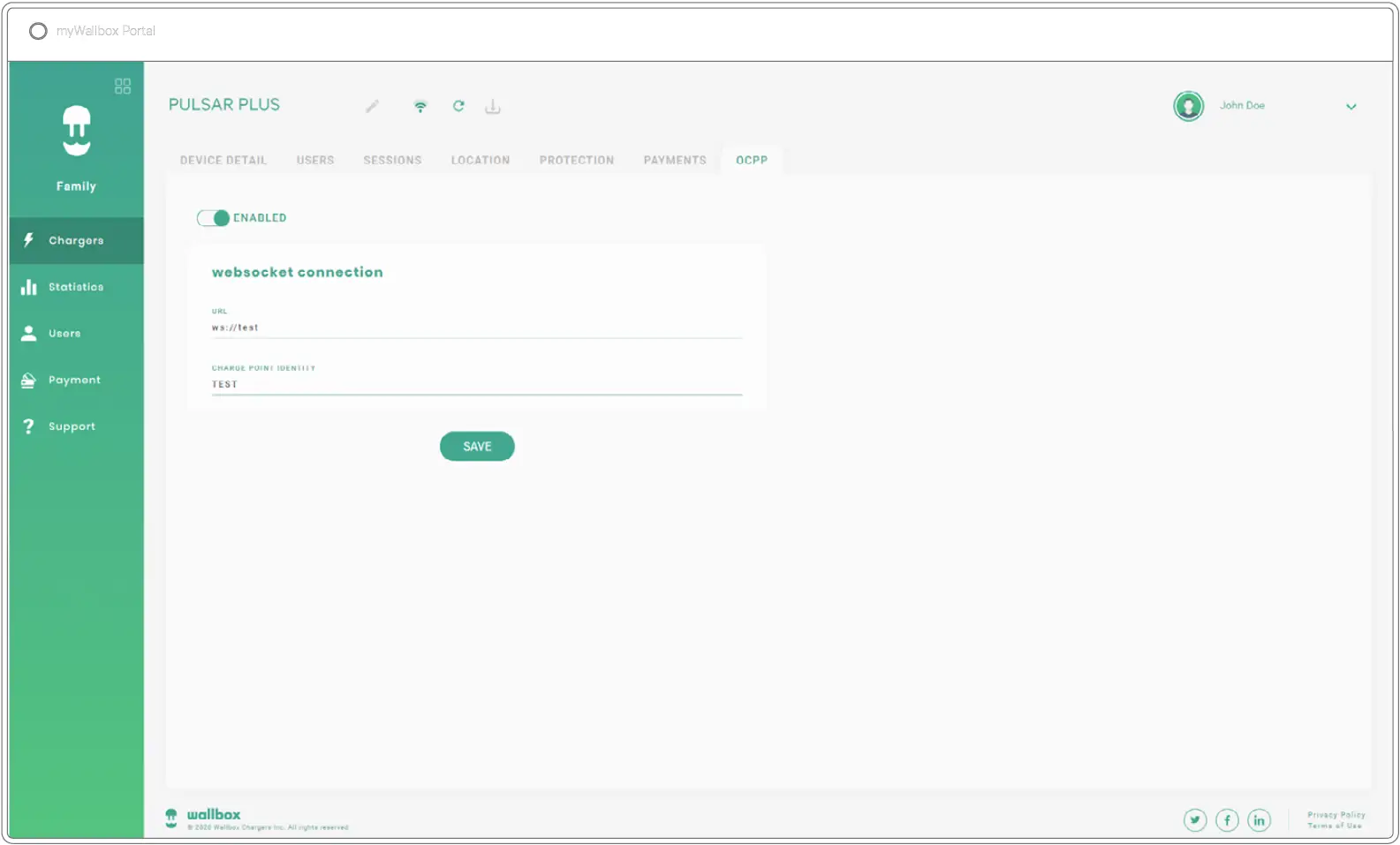Image resolution: width=1400 pixels, height=845 pixels.
Task: Click the Wi-Fi connection icon
Action: 420,106
